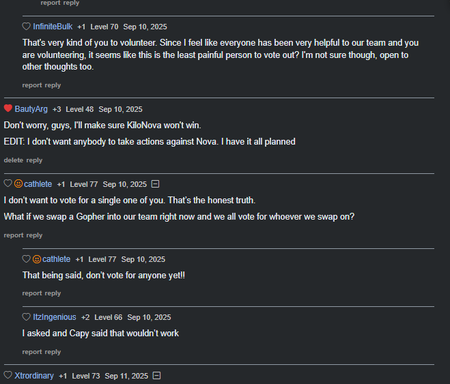The image size is (450, 384).
Task: Open BautyArg's user profile
Action: (x=31, y=109)
